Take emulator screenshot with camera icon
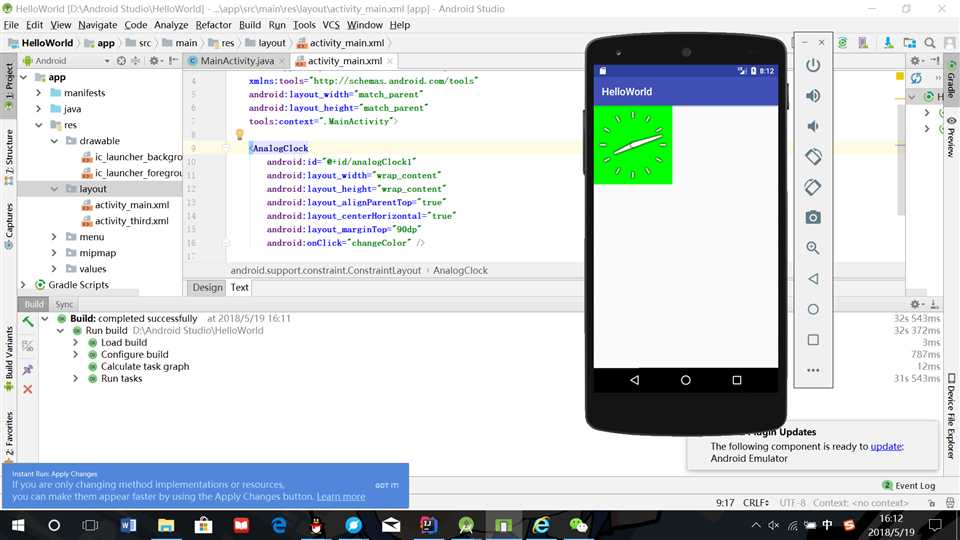 (813, 217)
